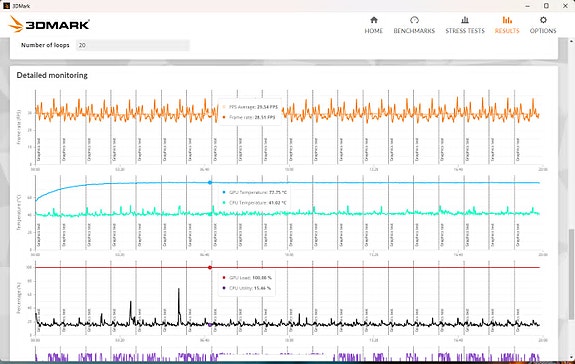Open the Results section
Viewport: 575px width, 364px height.
coord(507,25)
